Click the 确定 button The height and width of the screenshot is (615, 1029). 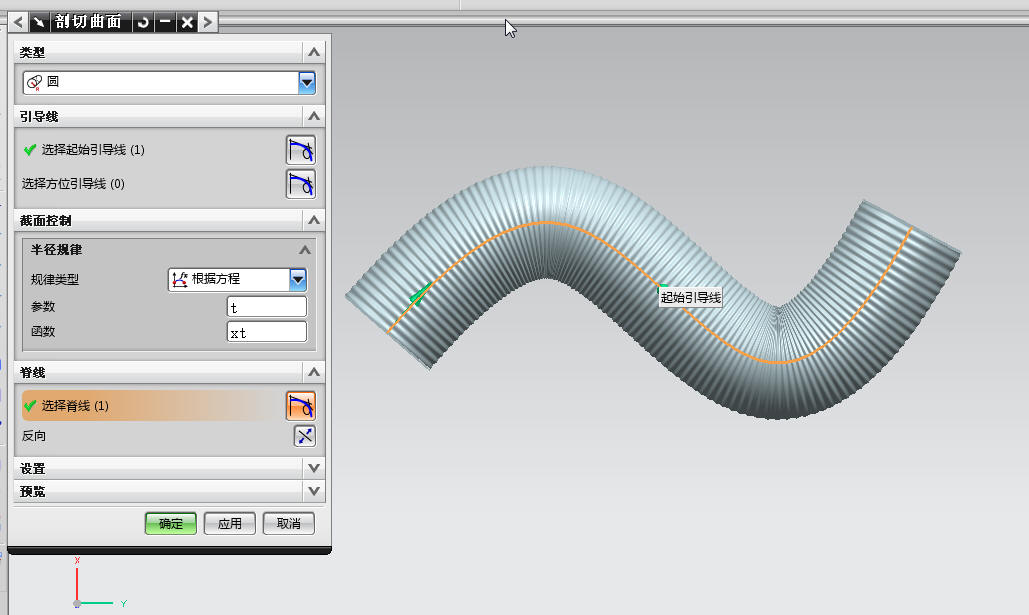(171, 524)
